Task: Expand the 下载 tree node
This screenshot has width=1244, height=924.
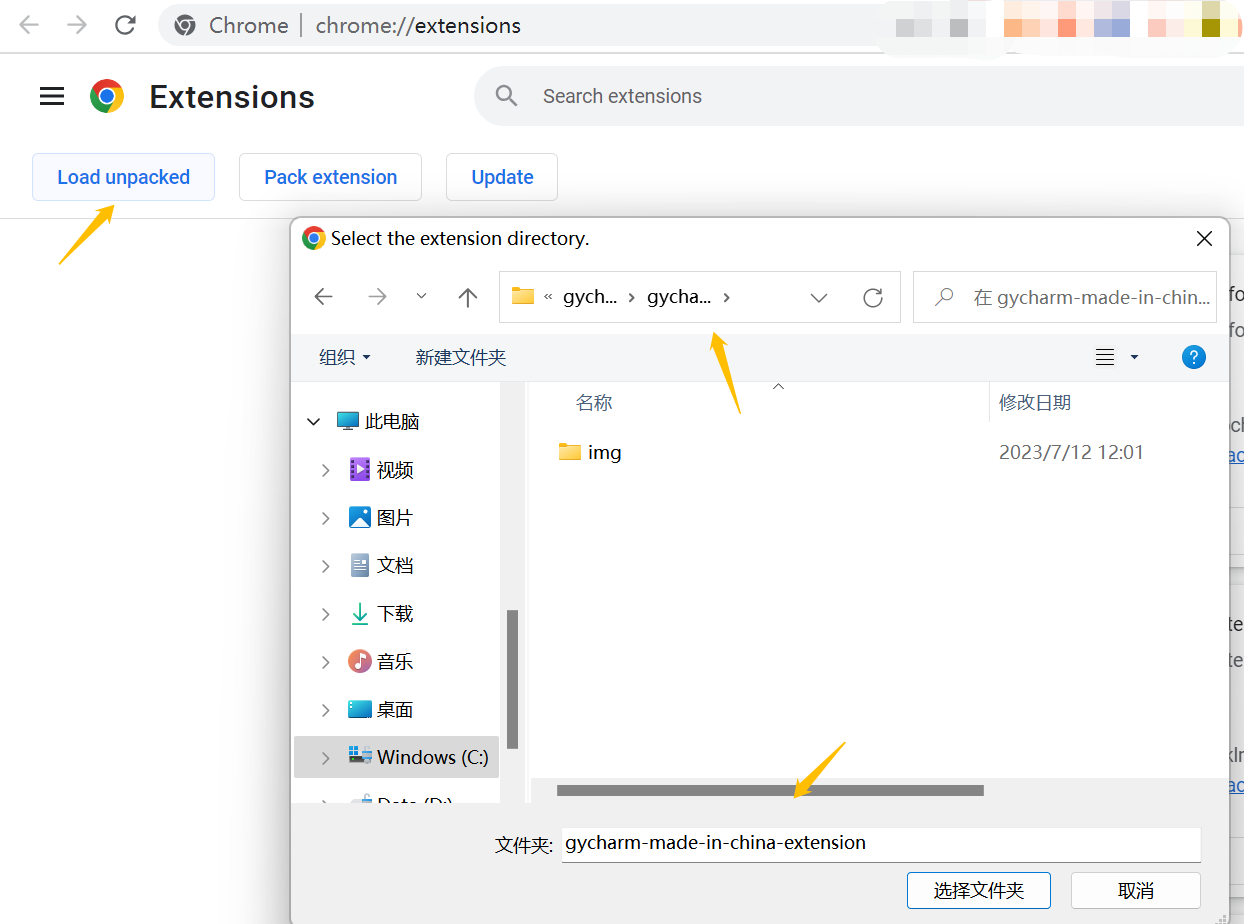Action: [325, 614]
